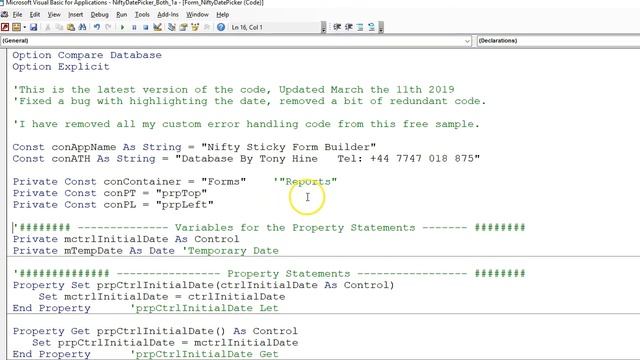Click the 'Private Const conContainer' line

point(175,182)
